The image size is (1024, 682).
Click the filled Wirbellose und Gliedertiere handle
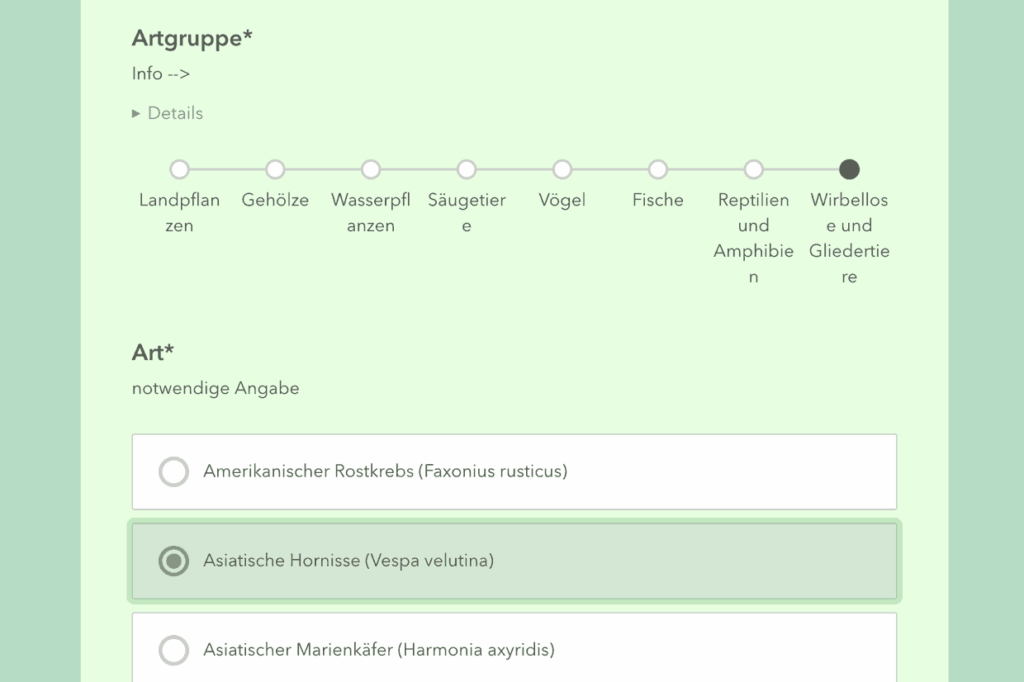click(849, 170)
